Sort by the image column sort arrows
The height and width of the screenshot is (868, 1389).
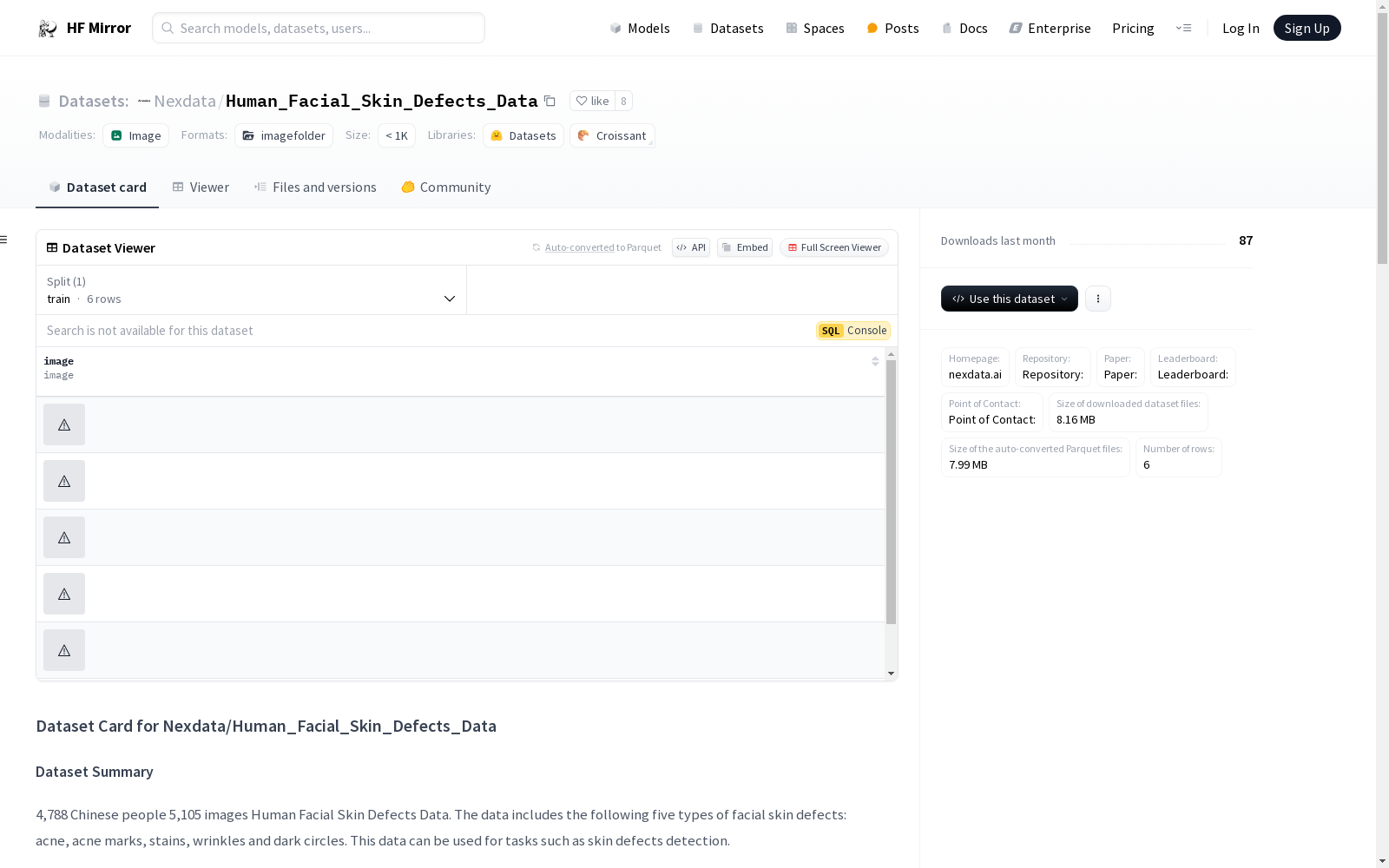coord(875,361)
